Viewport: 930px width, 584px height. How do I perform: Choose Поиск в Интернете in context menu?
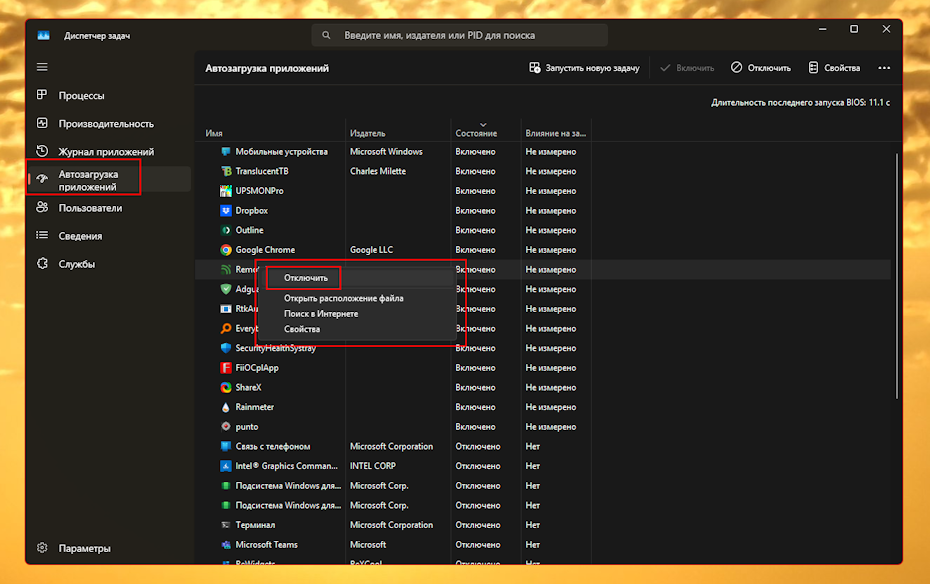320,314
